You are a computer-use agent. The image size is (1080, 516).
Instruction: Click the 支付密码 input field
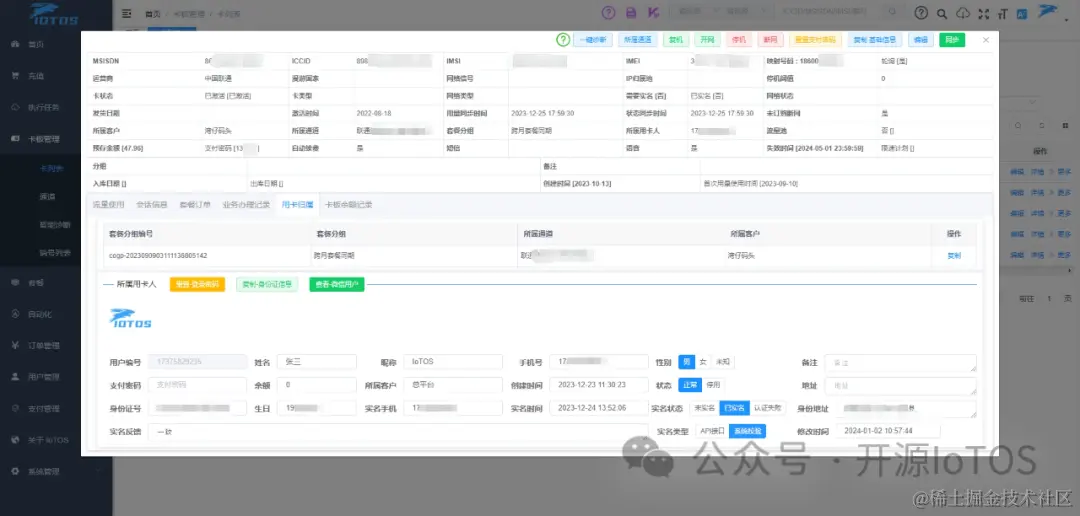[197, 384]
